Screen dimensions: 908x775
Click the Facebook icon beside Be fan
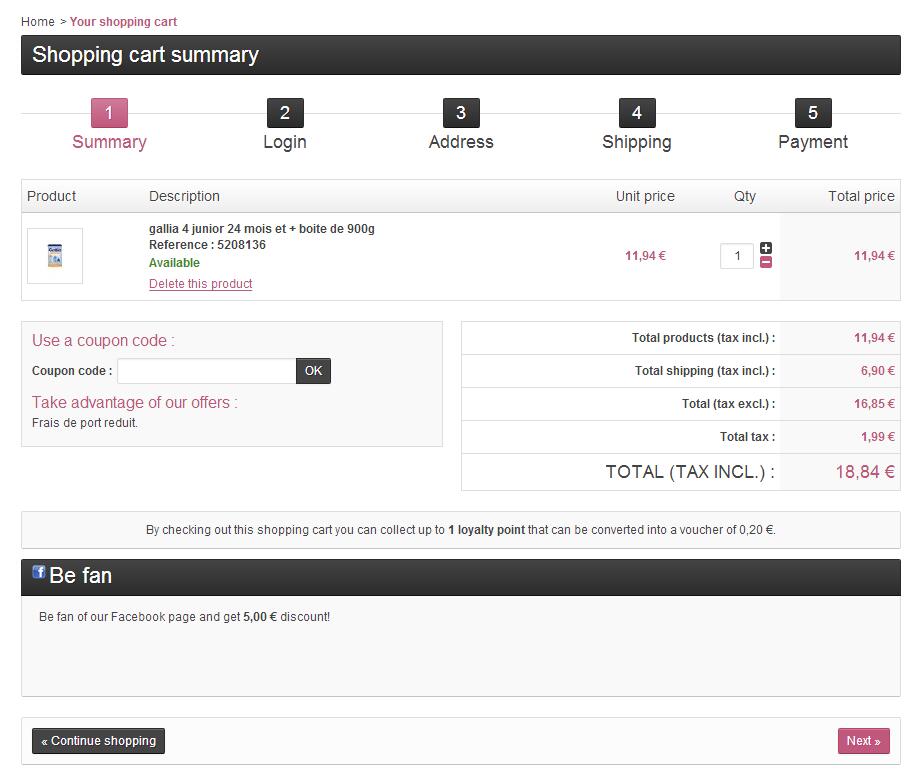point(39,572)
